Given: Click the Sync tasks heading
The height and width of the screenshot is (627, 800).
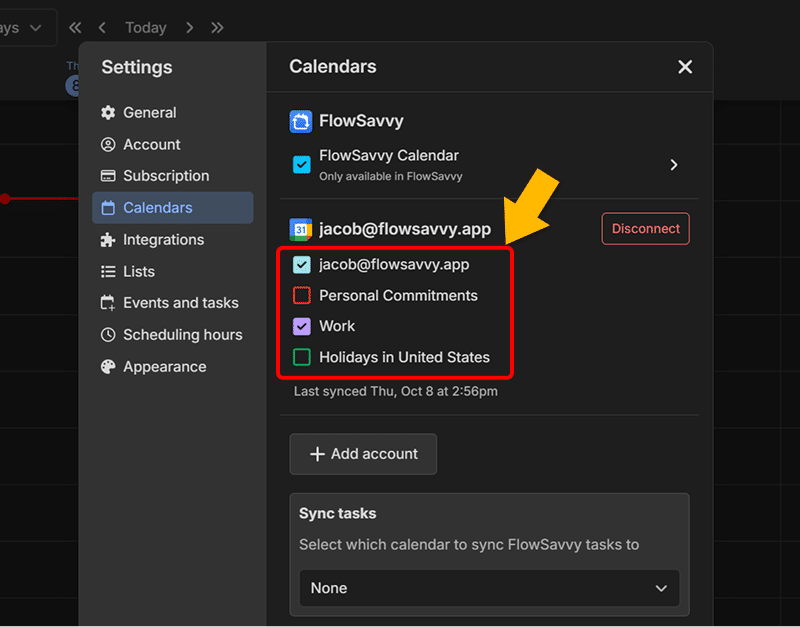Looking at the screenshot, I should (x=338, y=514).
